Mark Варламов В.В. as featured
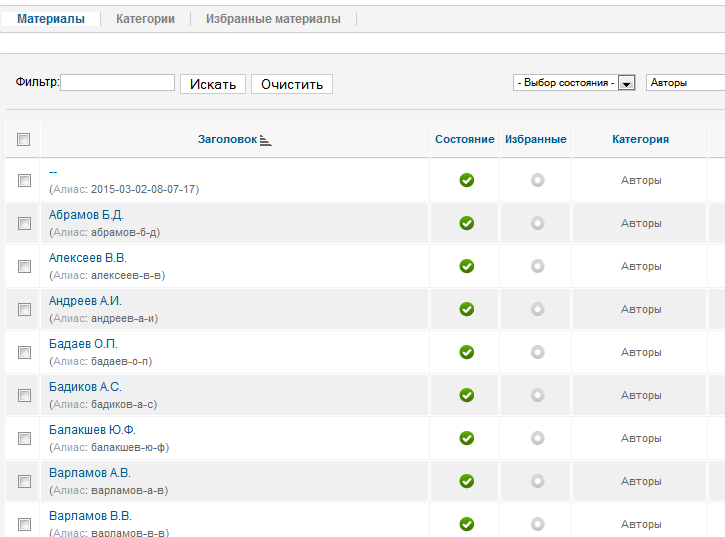 point(537,524)
